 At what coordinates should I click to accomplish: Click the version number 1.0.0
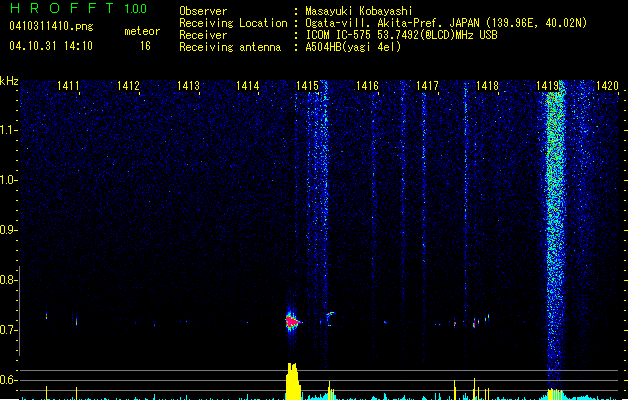pos(136,9)
